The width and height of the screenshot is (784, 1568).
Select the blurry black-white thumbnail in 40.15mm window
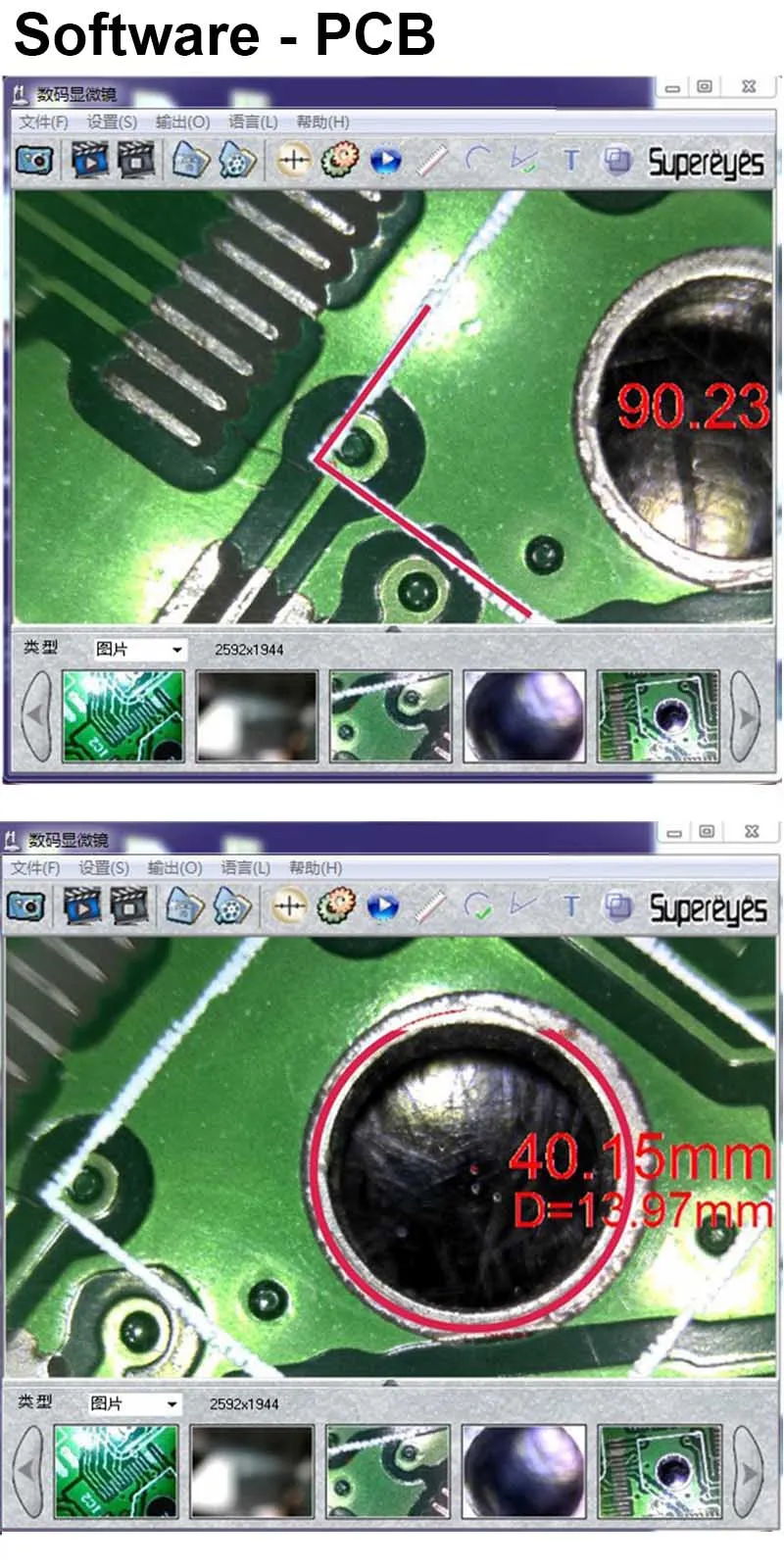[x=252, y=1471]
